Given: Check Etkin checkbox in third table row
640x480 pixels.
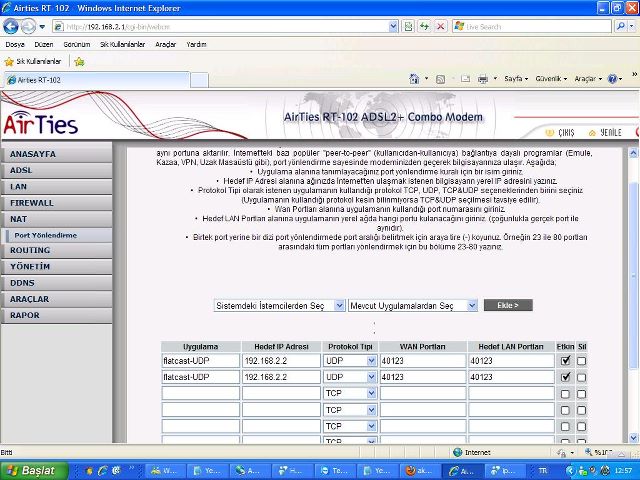Looking at the screenshot, I should click(565, 394).
